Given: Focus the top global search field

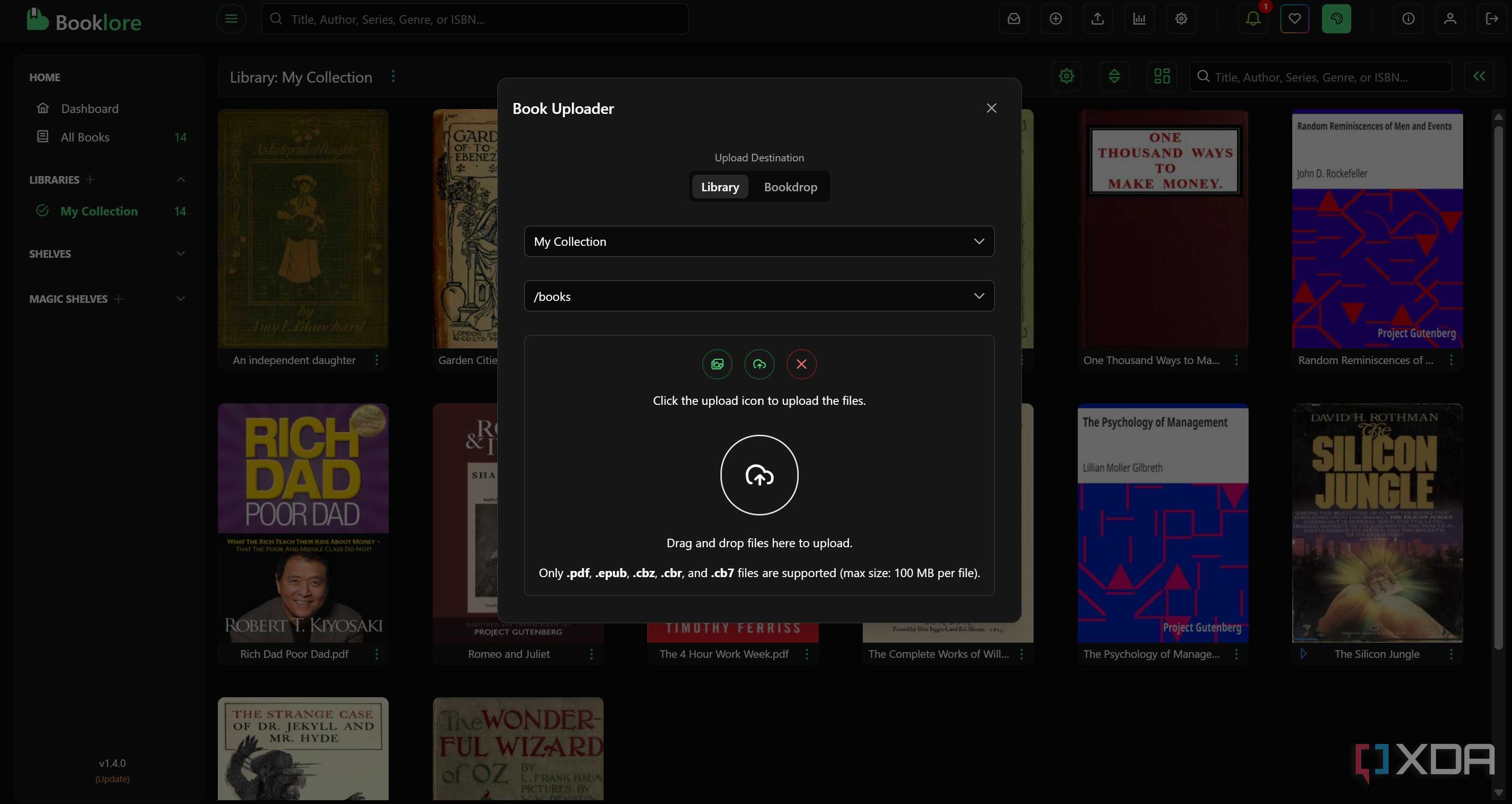Looking at the screenshot, I should pos(474,19).
